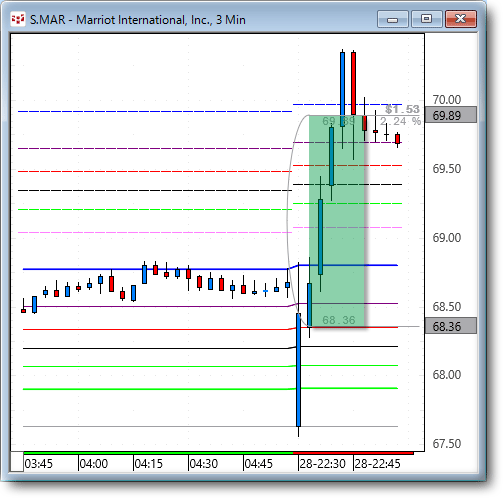This screenshot has height=499, width=504.
Task: Click the chart application icon in title bar
Action: click(17, 20)
